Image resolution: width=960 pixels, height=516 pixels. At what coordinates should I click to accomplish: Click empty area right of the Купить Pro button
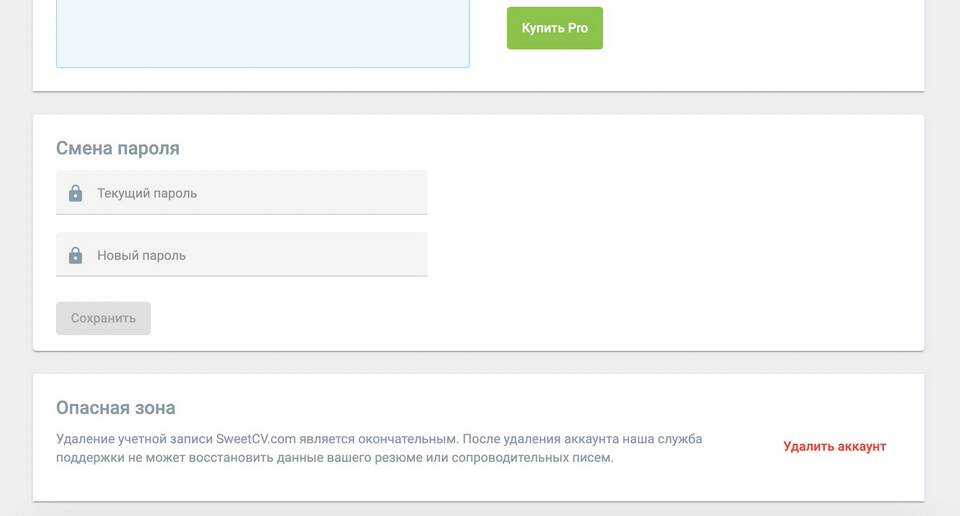759,28
